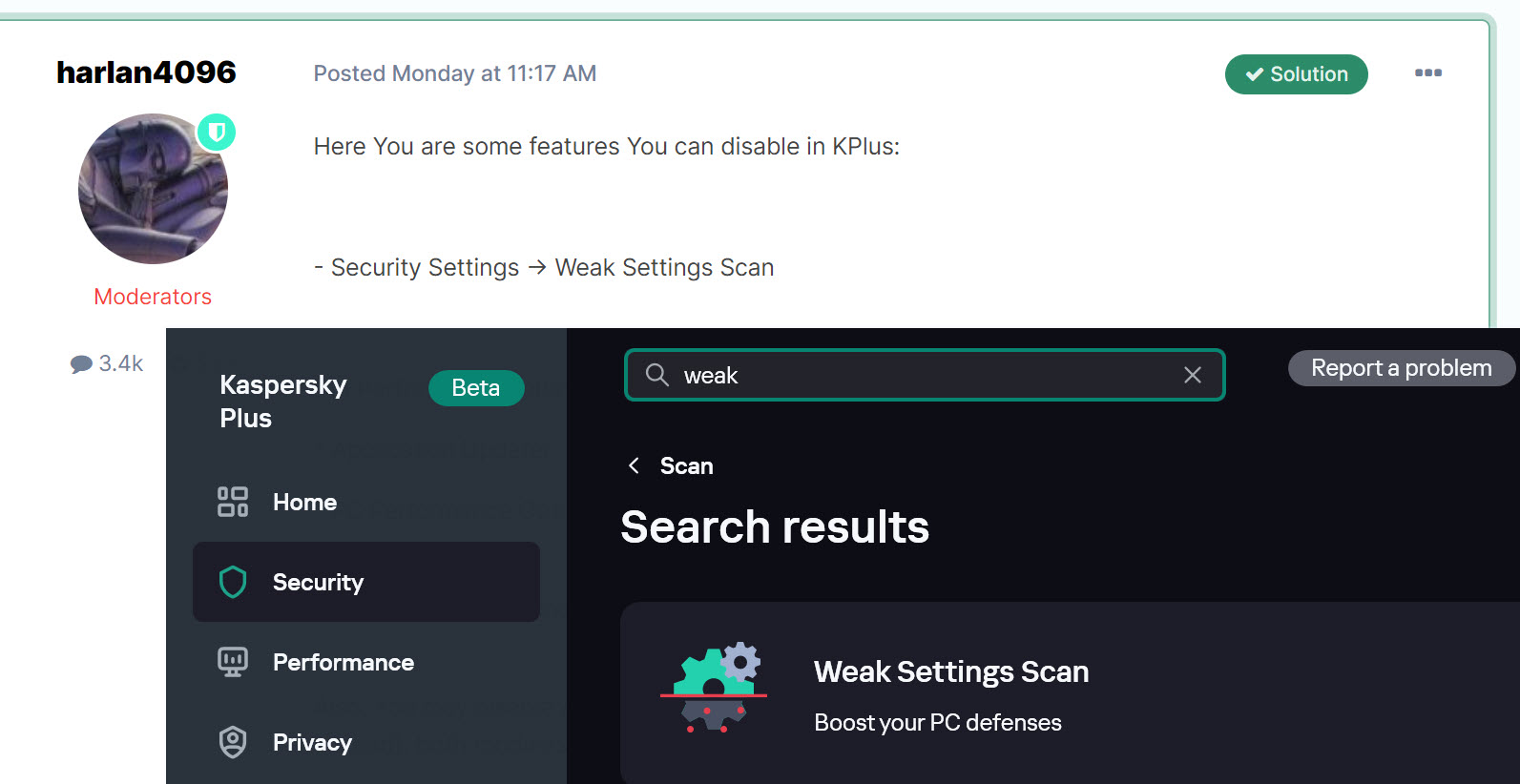Image resolution: width=1520 pixels, height=784 pixels.
Task: Click the Performance monitor icon
Action: [233, 662]
